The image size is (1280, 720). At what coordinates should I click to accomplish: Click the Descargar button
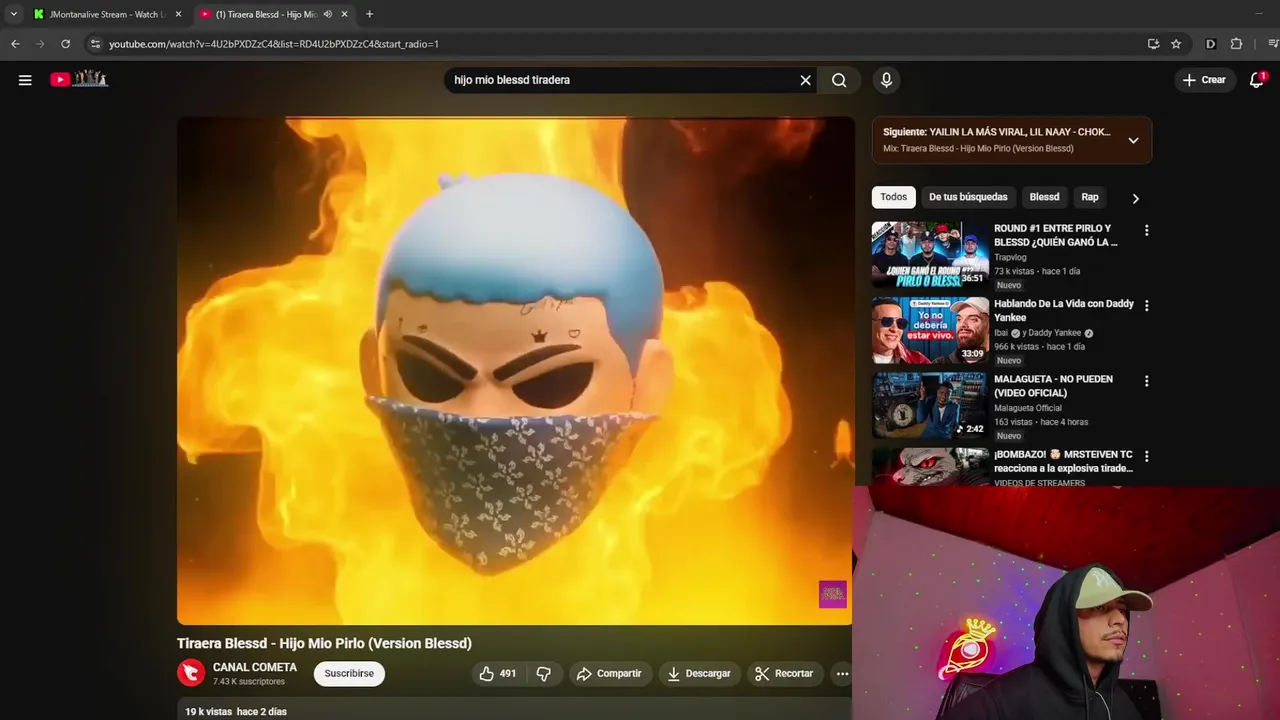699,674
